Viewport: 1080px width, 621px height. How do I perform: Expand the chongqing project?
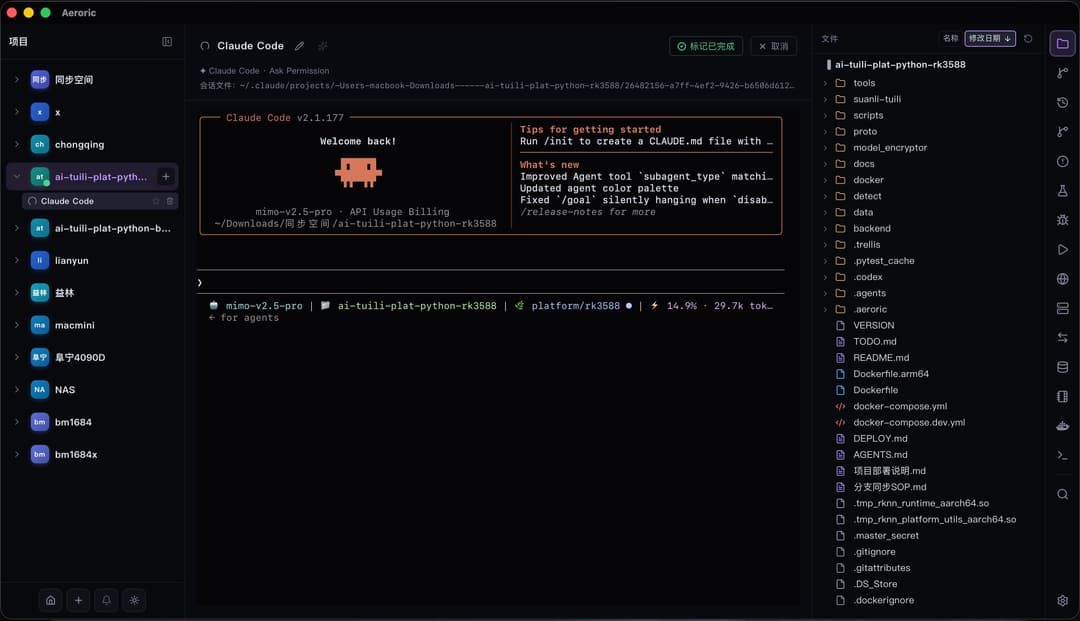(x=17, y=145)
